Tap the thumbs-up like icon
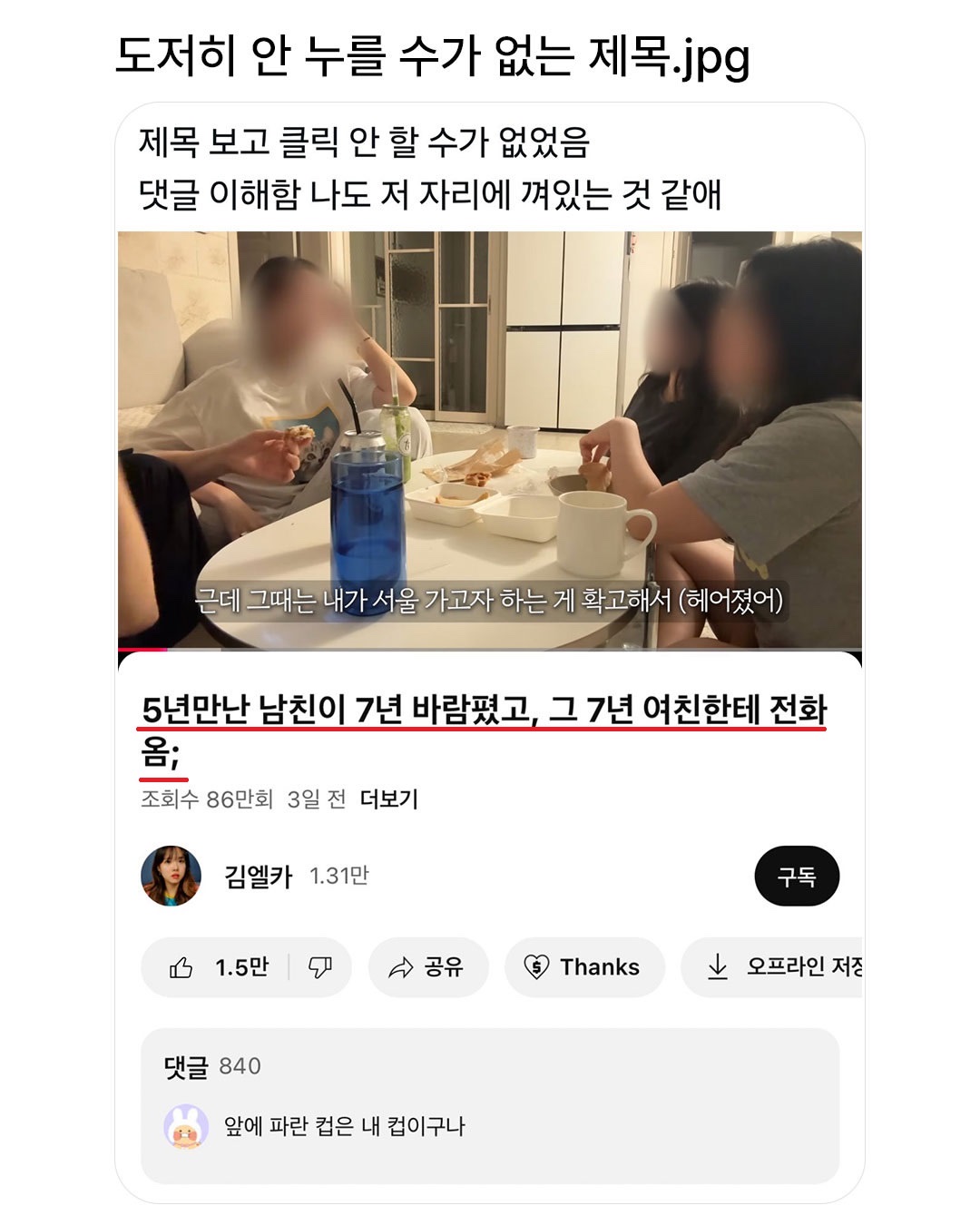 tap(181, 967)
